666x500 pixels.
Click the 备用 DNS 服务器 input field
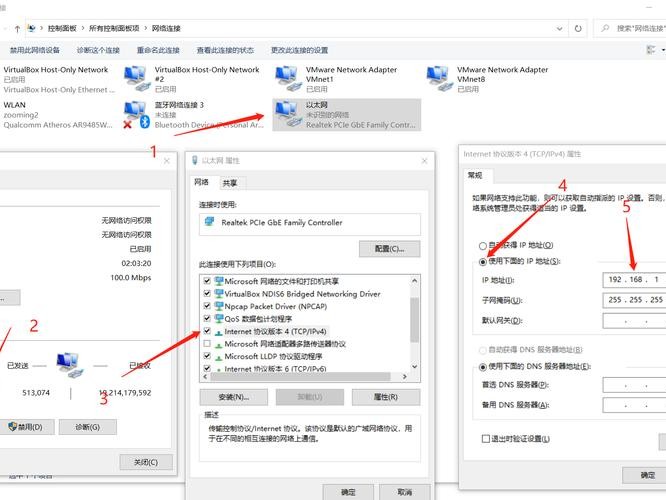click(634, 405)
